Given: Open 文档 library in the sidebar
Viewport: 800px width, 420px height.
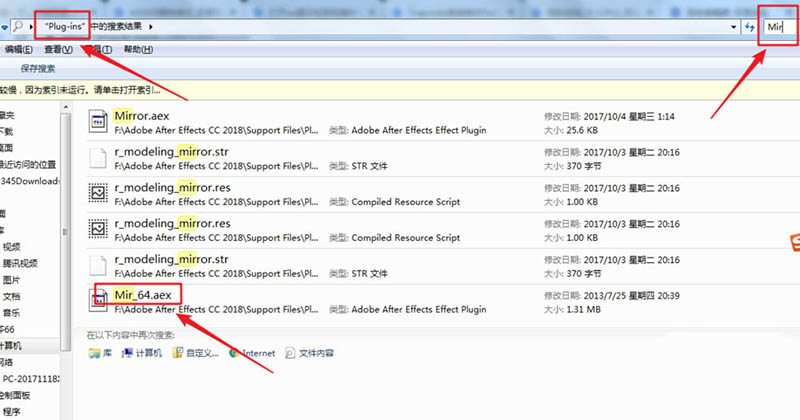Looking at the screenshot, I should point(12,297).
